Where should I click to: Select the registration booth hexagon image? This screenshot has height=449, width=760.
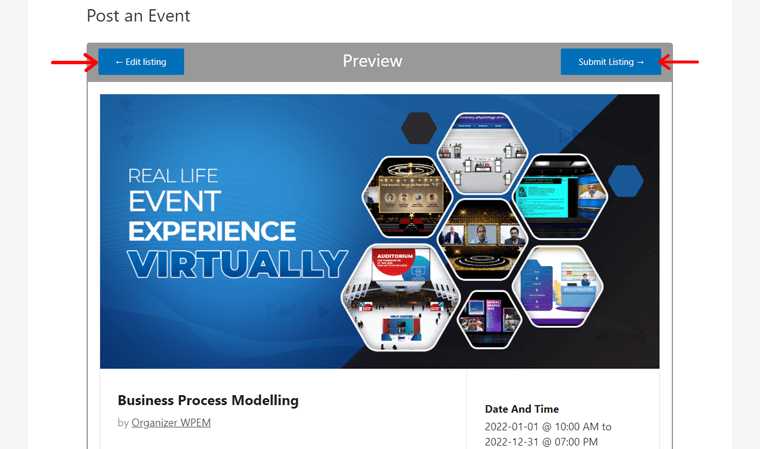[x=557, y=284]
